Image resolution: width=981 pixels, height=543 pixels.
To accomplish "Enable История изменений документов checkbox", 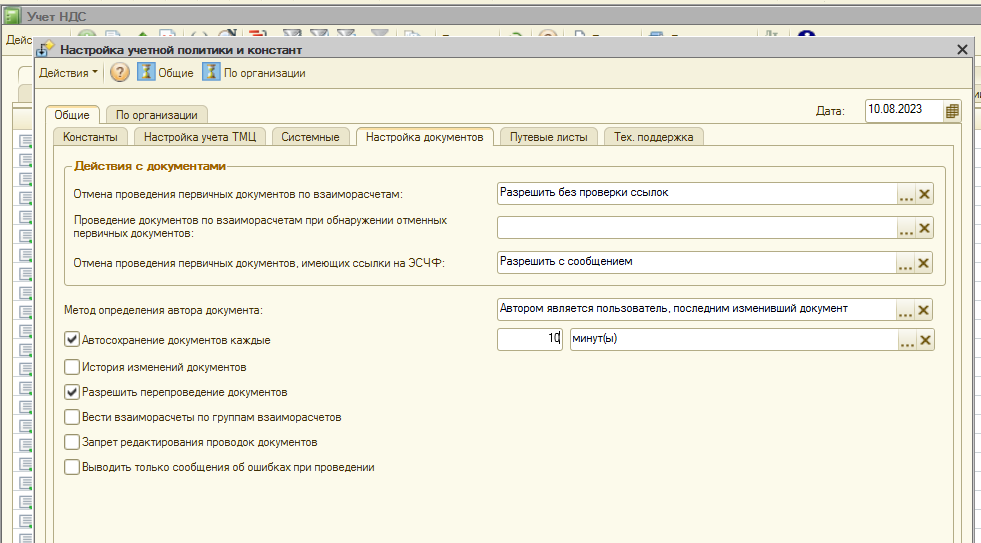I will point(72,367).
